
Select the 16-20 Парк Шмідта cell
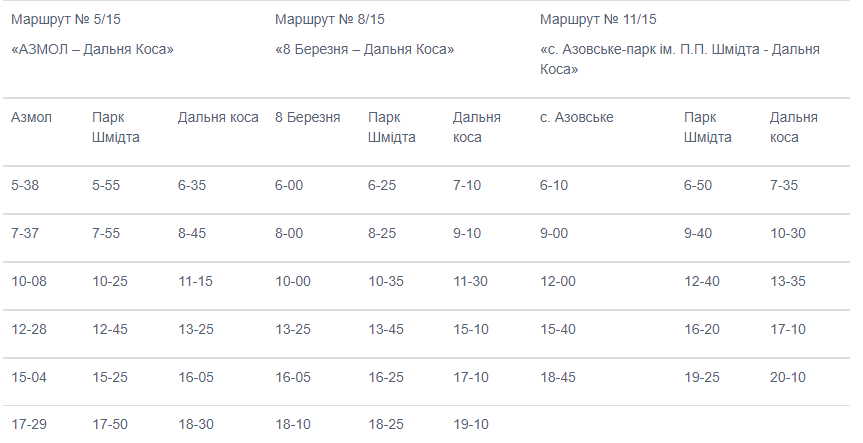[x=702, y=329]
